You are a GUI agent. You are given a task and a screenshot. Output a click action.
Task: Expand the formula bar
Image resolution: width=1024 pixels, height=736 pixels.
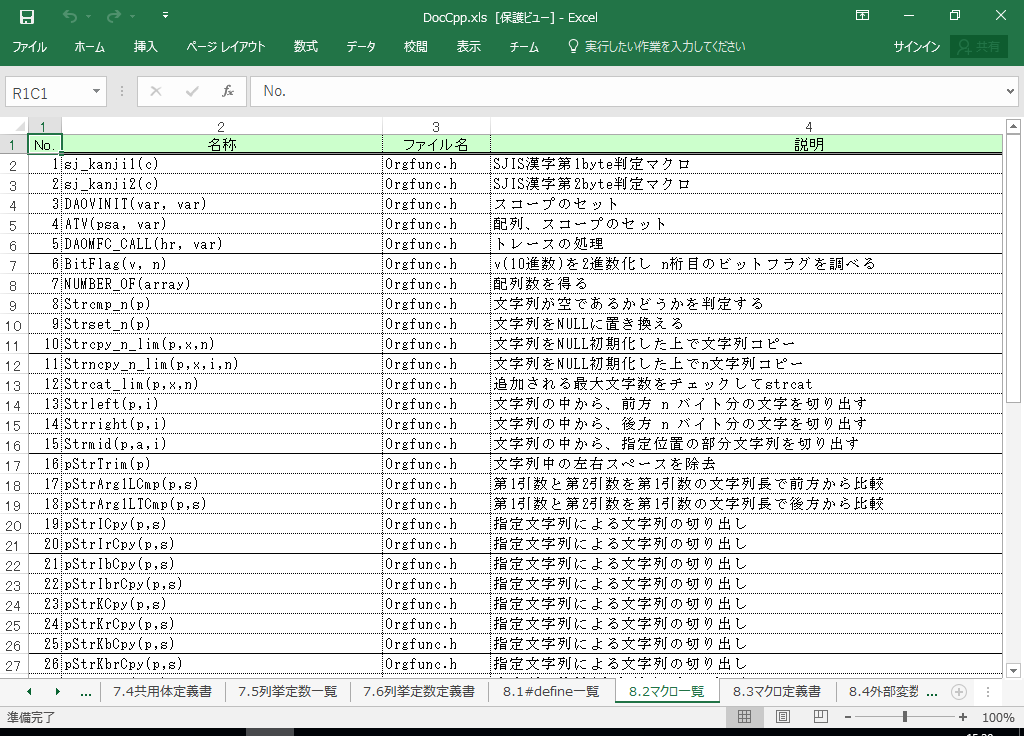click(1009, 91)
